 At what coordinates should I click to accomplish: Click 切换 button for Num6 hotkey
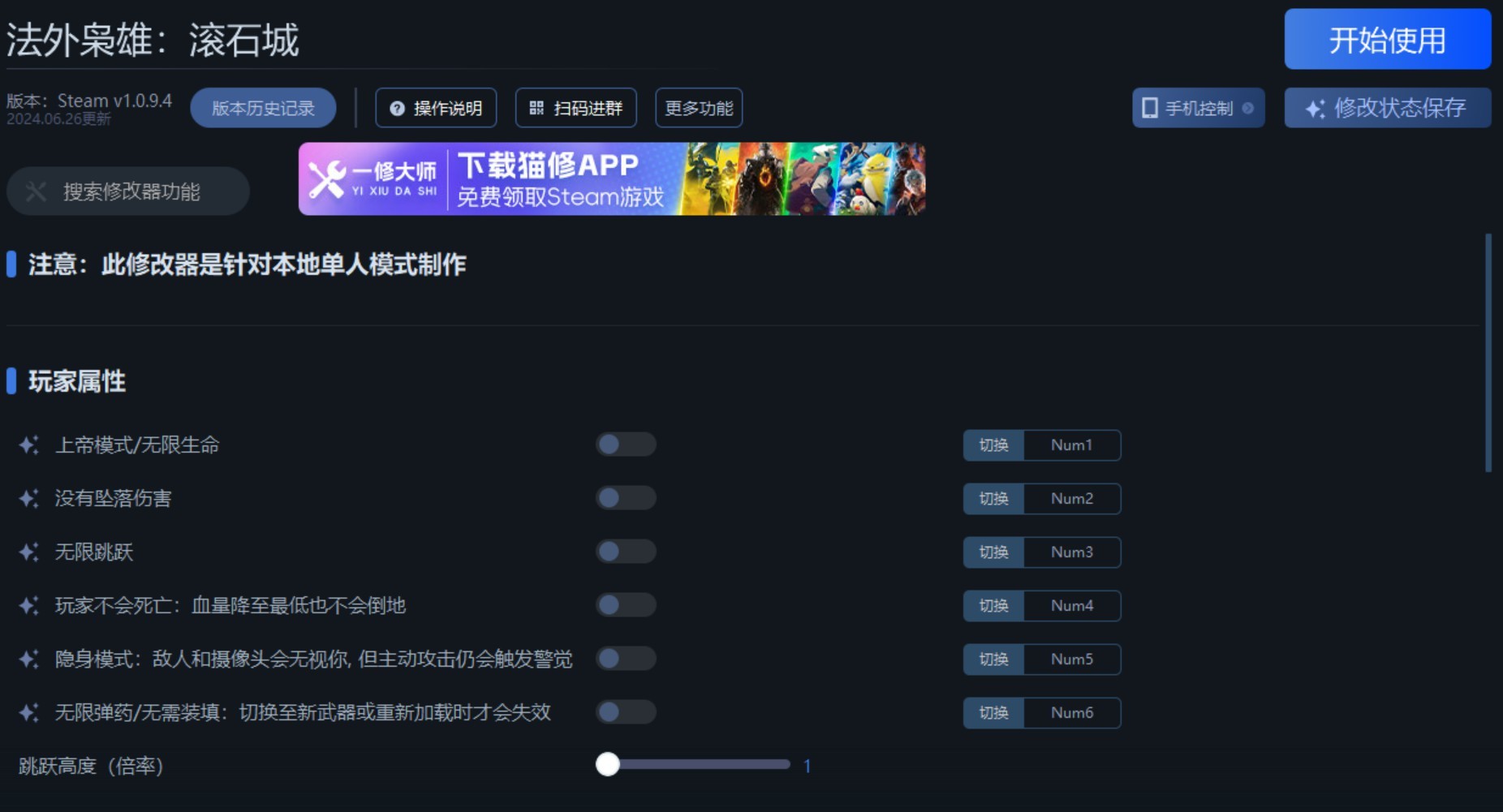point(993,713)
